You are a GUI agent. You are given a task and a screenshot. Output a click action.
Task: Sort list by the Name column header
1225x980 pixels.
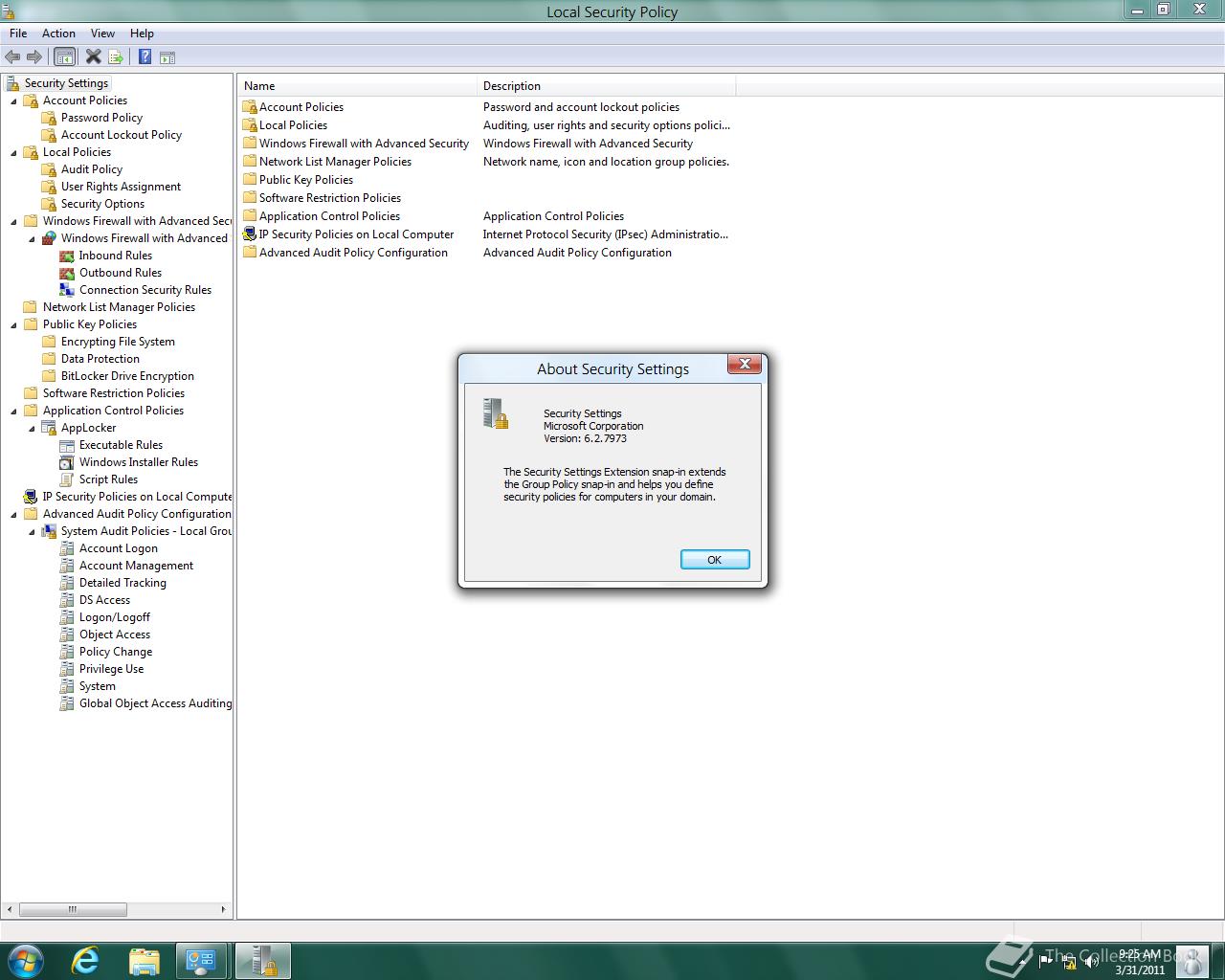[x=358, y=86]
